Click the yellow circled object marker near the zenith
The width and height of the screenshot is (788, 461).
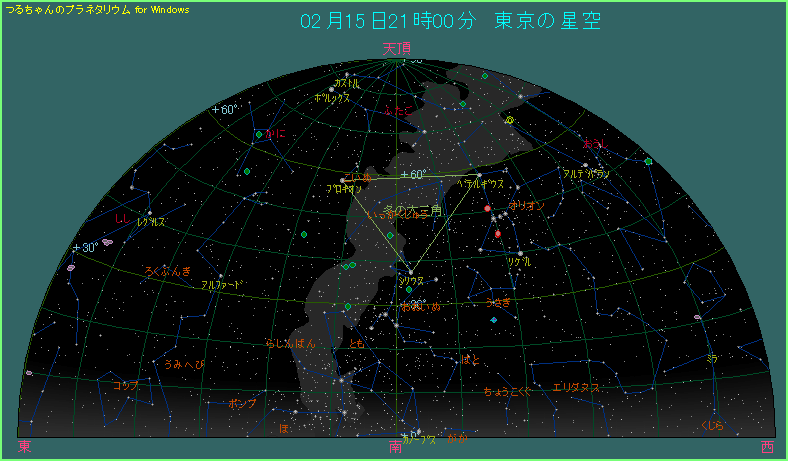pyautogui.click(x=510, y=120)
